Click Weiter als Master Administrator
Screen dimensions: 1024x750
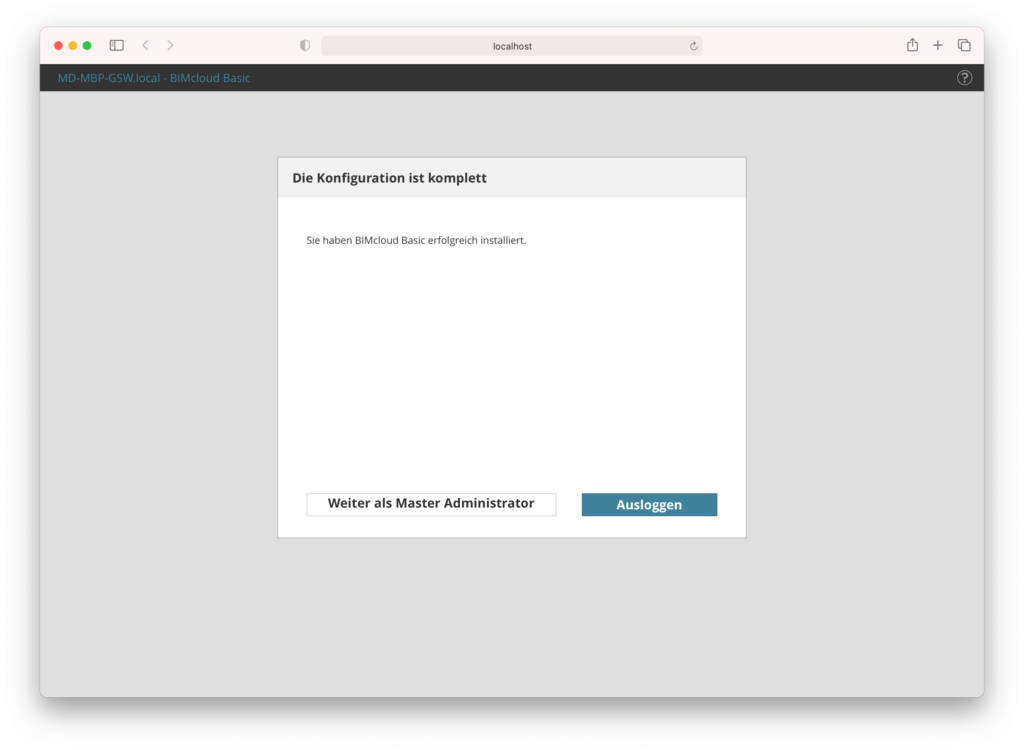431,504
